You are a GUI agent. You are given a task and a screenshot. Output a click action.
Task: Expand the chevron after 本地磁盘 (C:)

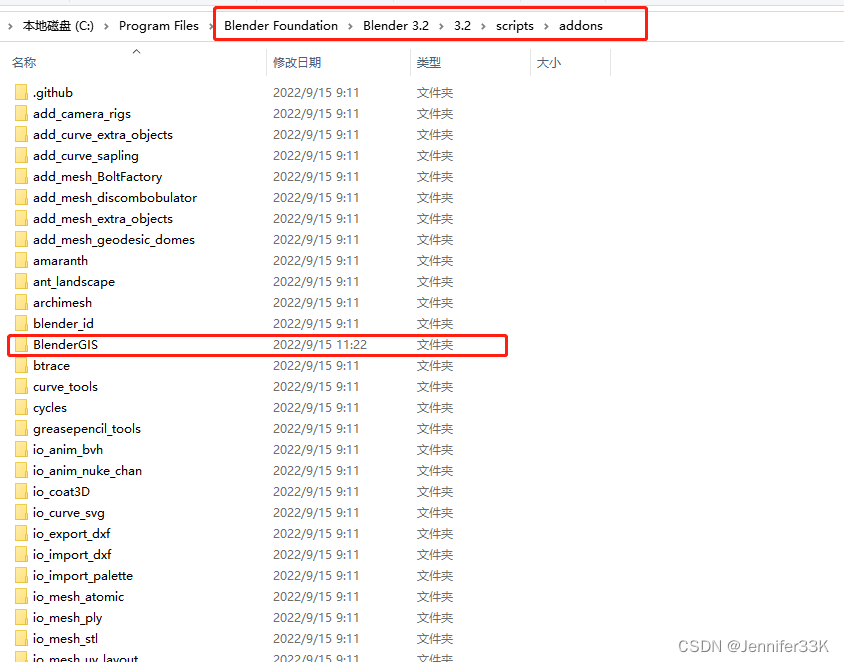106,26
